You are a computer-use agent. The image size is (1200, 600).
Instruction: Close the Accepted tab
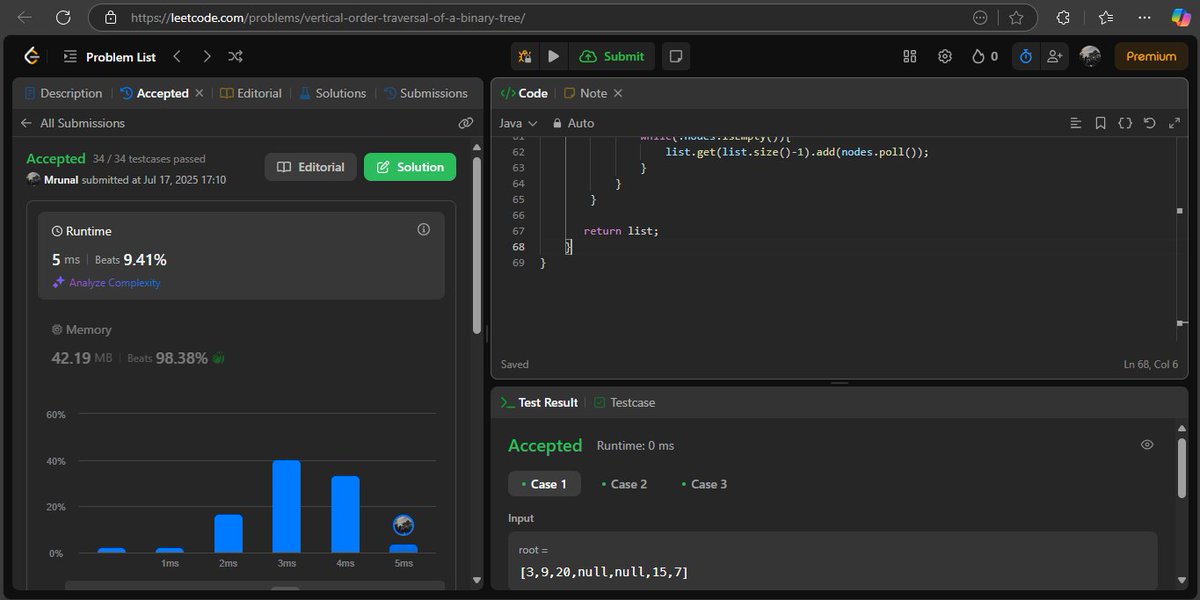click(199, 93)
